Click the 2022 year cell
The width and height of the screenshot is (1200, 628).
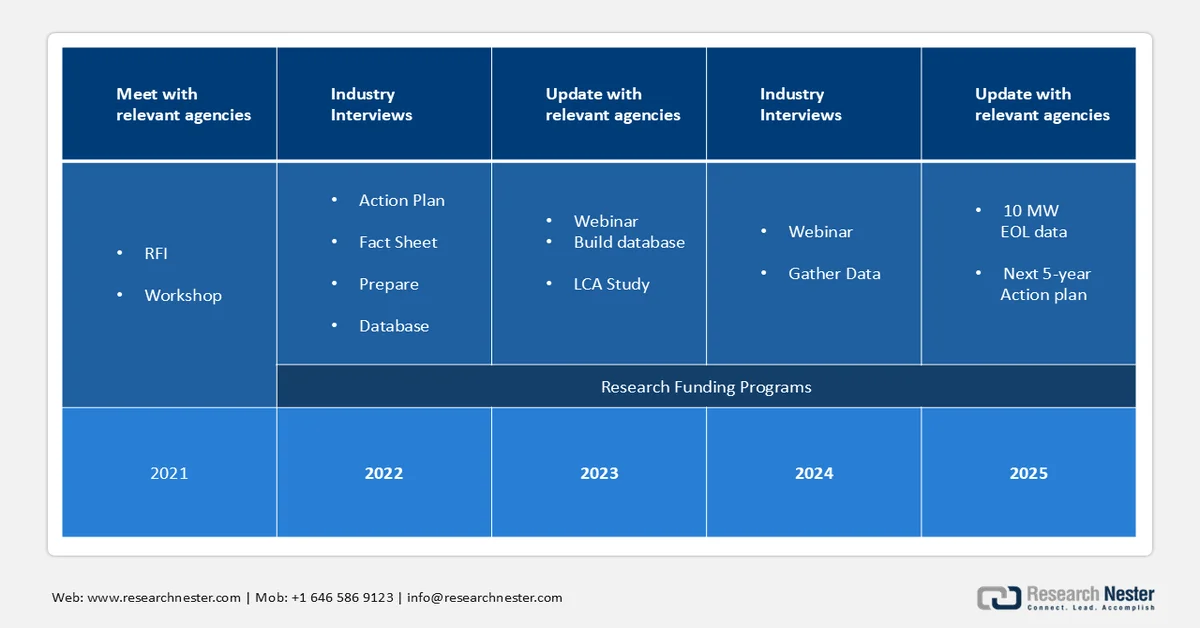384,473
